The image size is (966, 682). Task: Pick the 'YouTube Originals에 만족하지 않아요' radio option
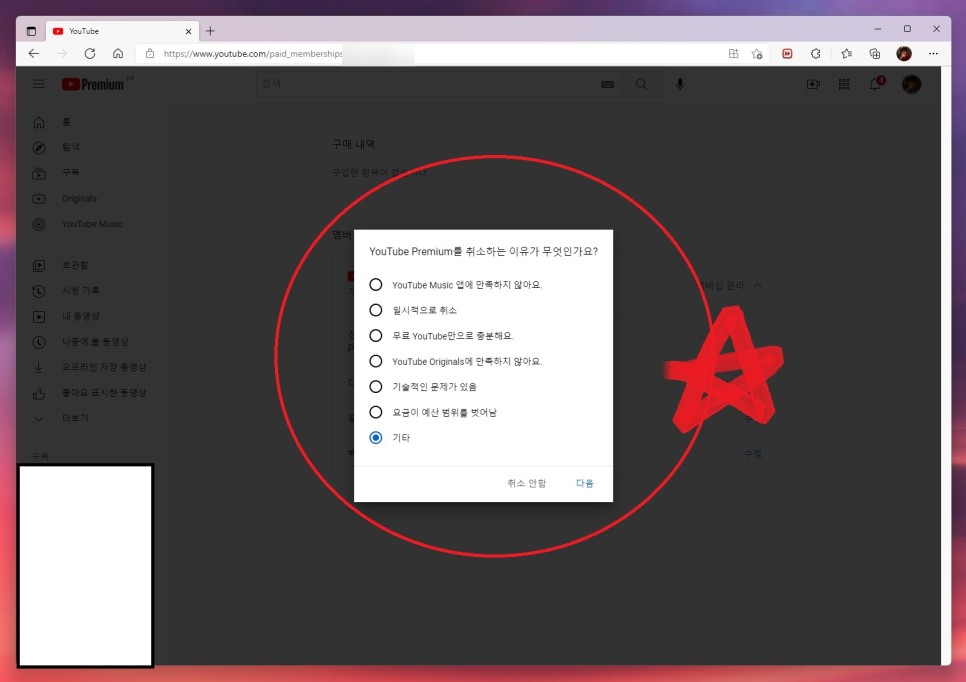(375, 361)
